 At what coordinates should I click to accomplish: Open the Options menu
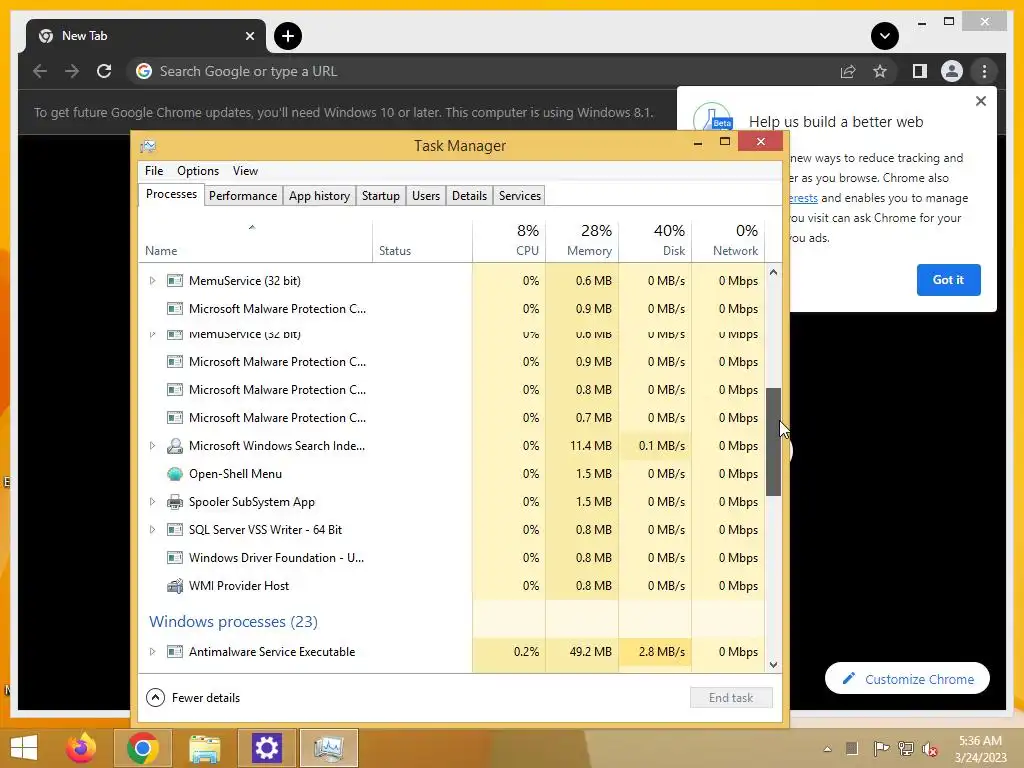[197, 171]
